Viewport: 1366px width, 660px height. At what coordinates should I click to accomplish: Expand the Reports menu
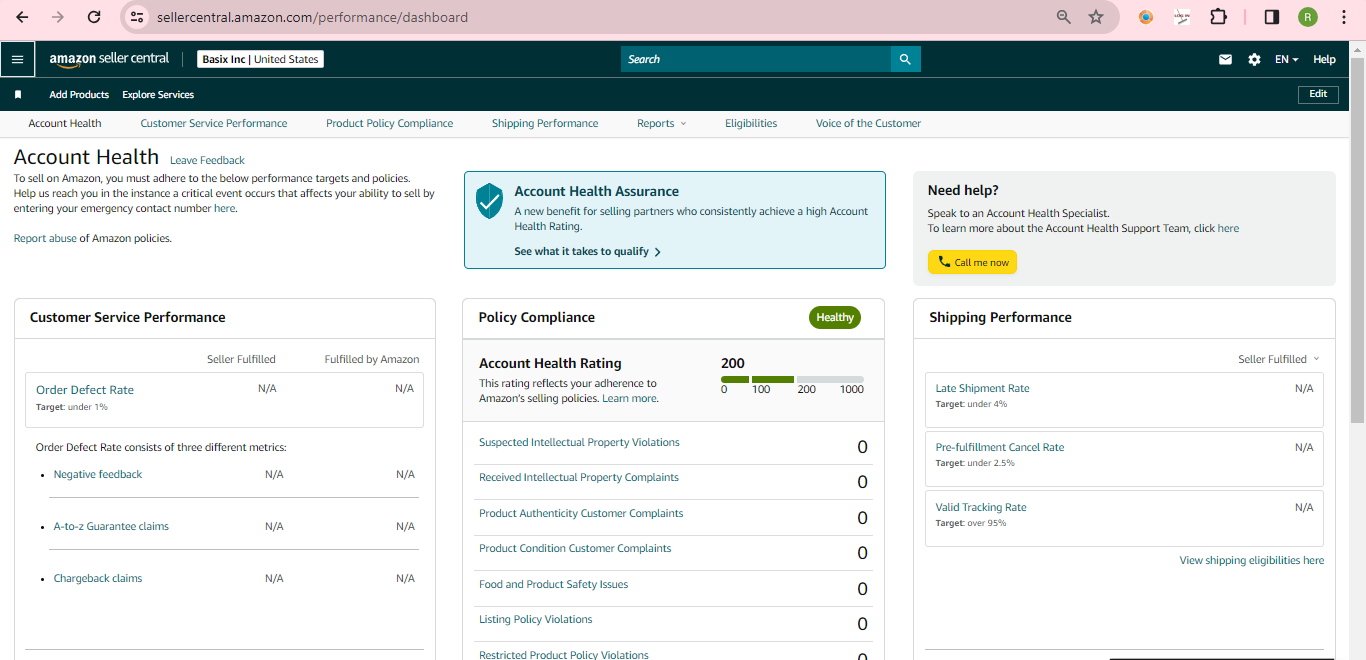click(x=662, y=123)
